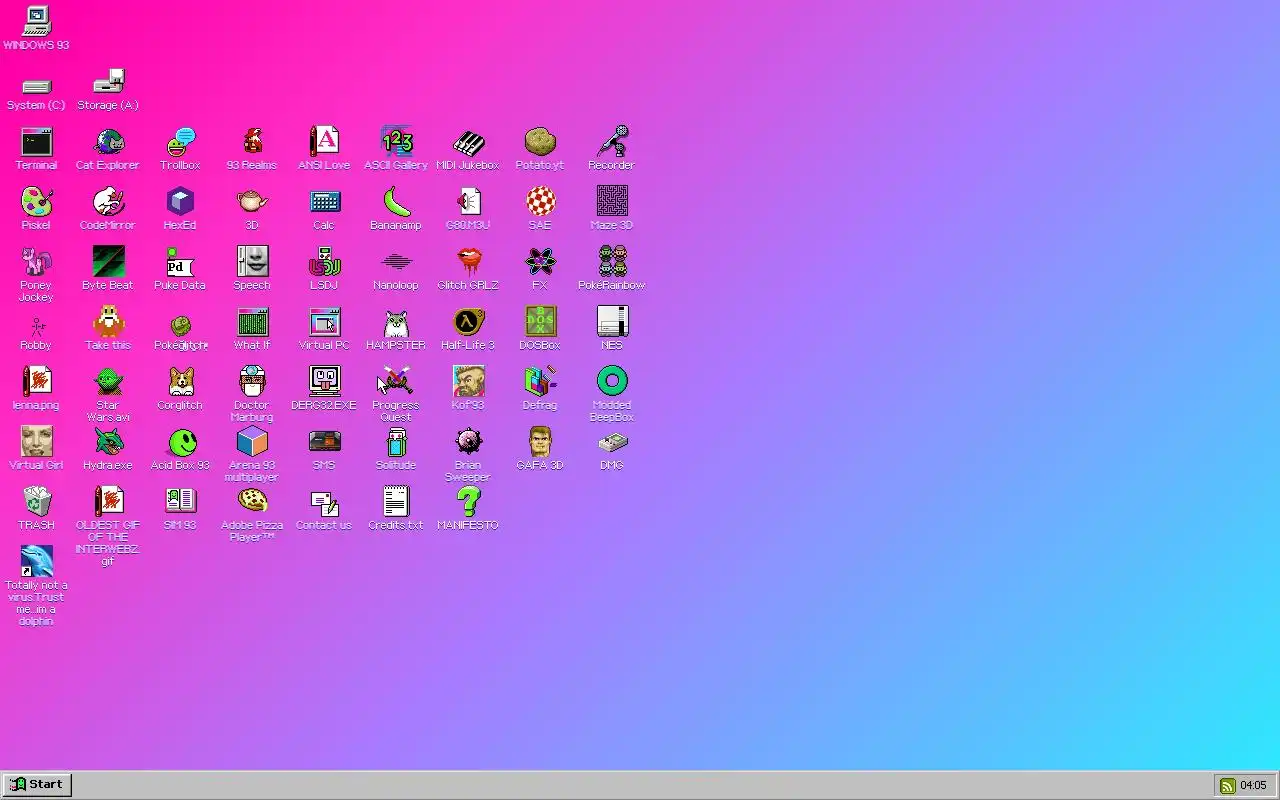Image resolution: width=1280 pixels, height=800 pixels.
Task: Open DOSBox icon
Action: (540, 322)
